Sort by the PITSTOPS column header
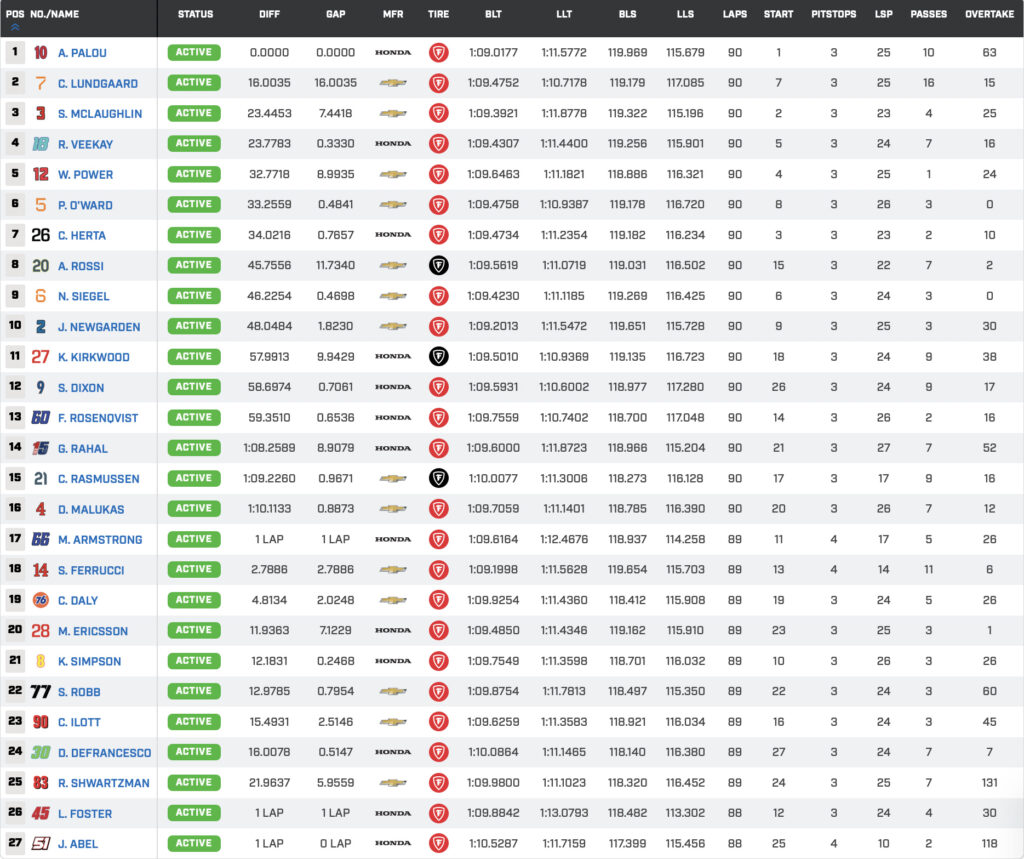Screen dimensions: 1024x859 833,14
